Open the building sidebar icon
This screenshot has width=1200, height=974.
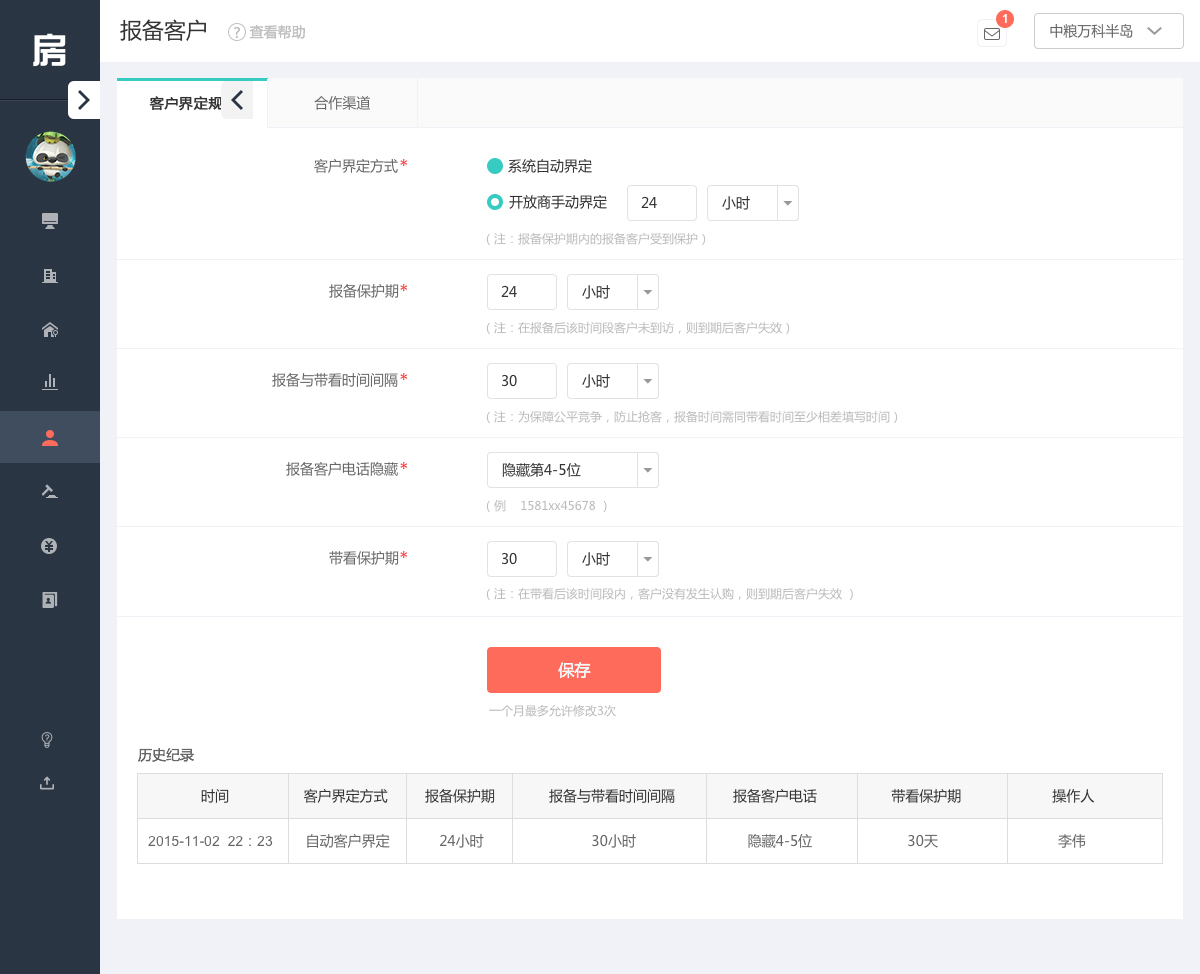pos(49,276)
